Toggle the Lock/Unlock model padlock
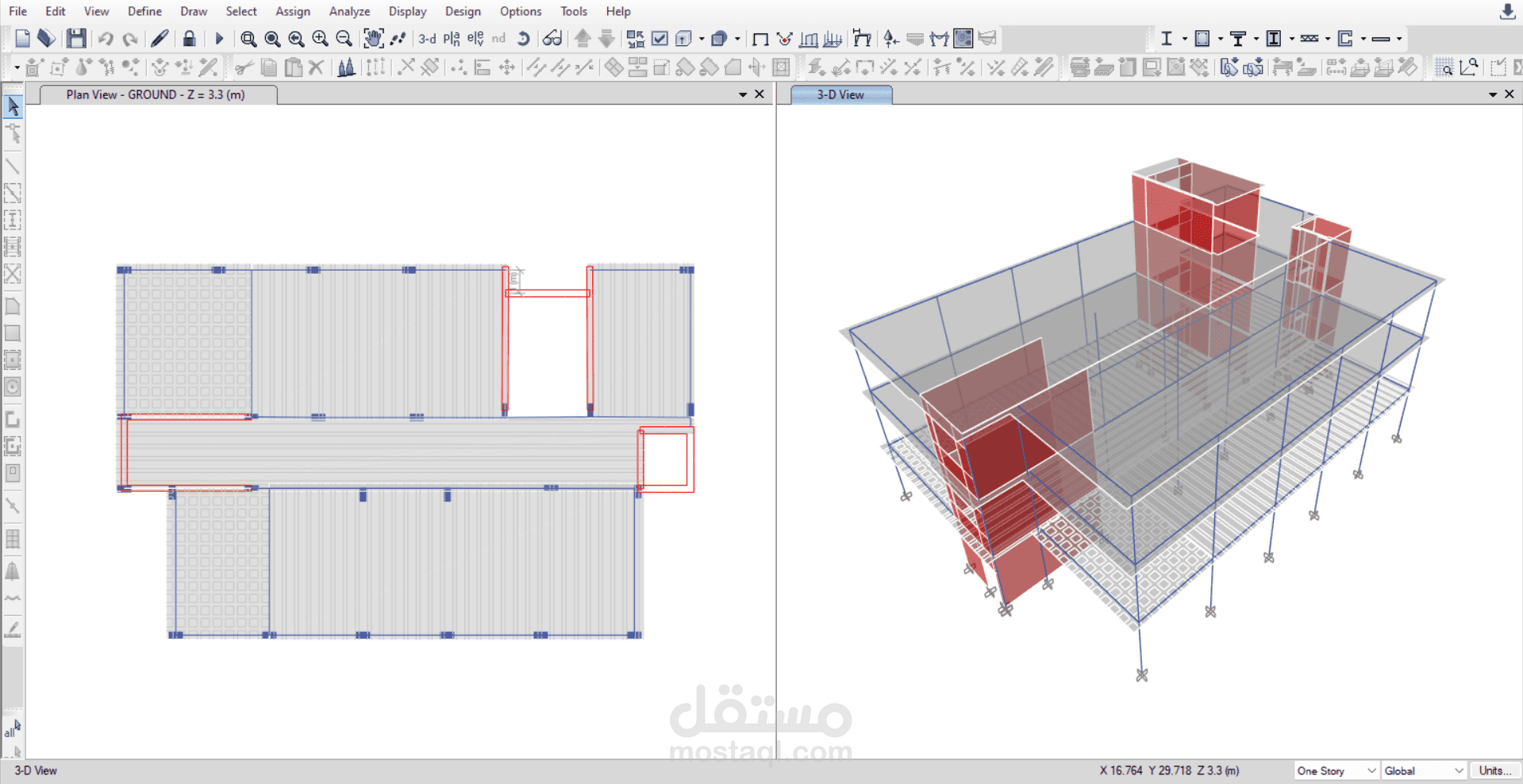The image size is (1523, 784). pyautogui.click(x=189, y=38)
